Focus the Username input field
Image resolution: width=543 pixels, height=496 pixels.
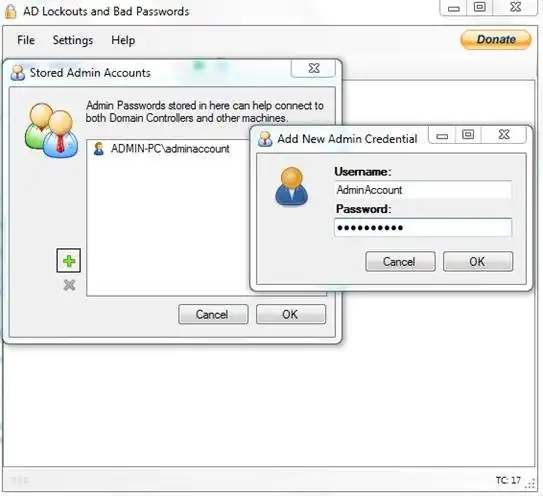click(423, 189)
